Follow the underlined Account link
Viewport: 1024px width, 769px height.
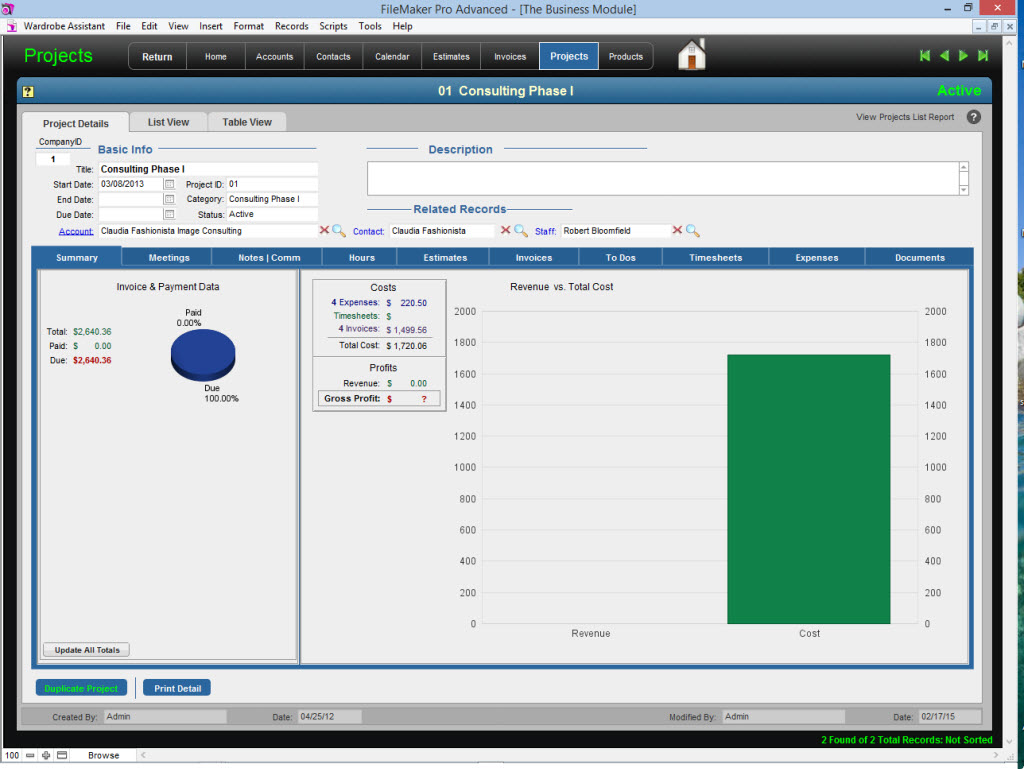(x=76, y=231)
